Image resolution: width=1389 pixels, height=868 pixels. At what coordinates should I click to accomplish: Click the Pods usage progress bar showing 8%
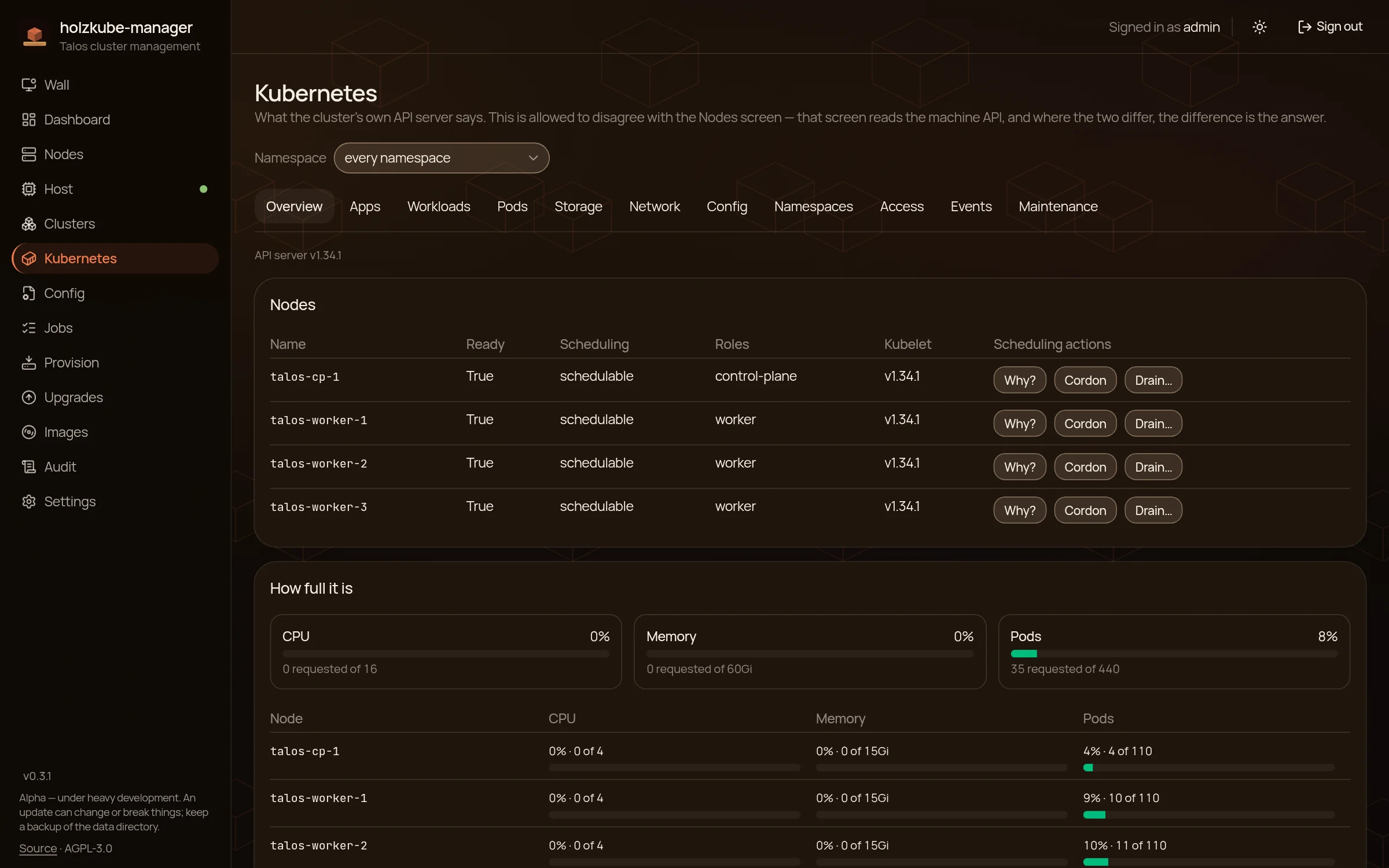(x=1174, y=654)
